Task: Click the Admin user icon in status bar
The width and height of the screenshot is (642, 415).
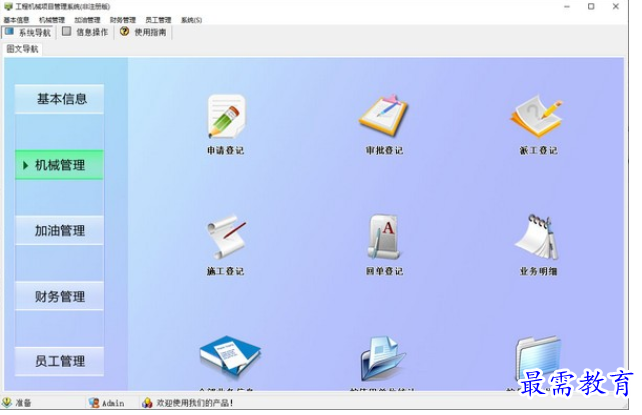Action: coord(94,403)
